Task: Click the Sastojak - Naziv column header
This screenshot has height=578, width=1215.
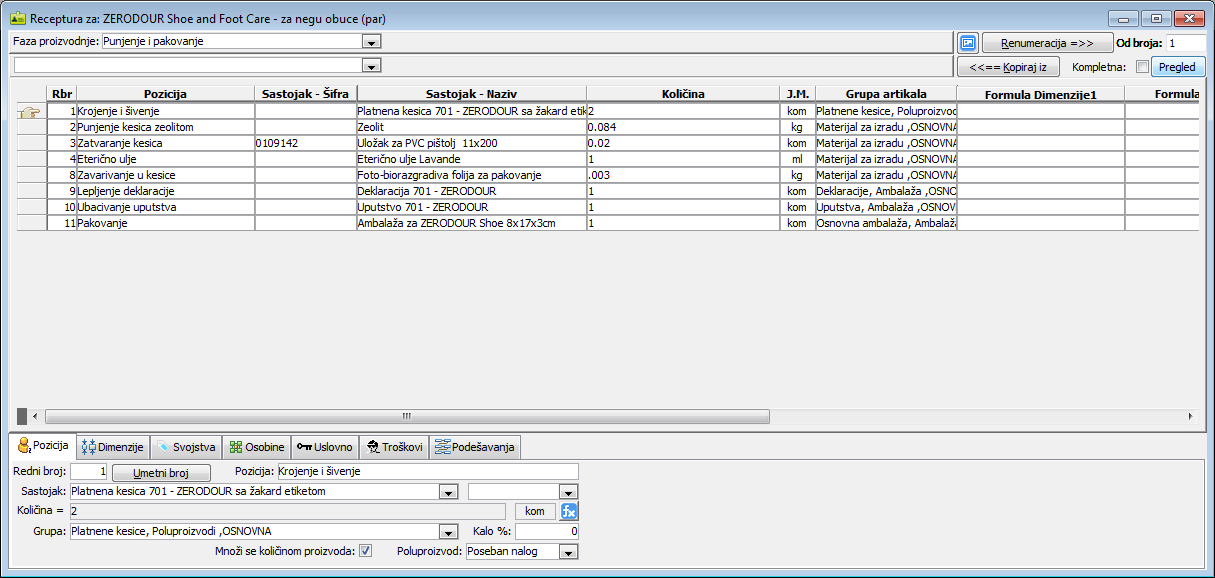Action: tap(471, 94)
